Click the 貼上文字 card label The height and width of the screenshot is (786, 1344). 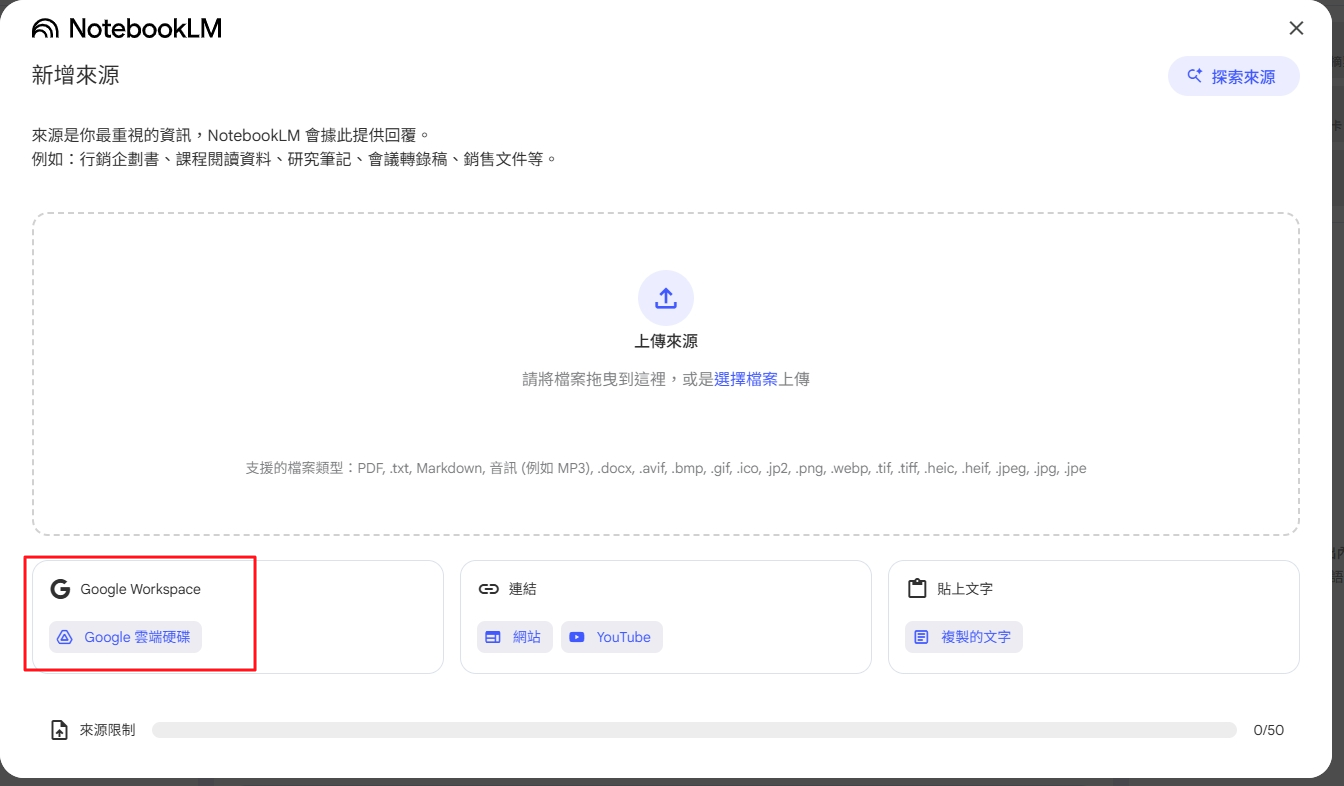965,589
